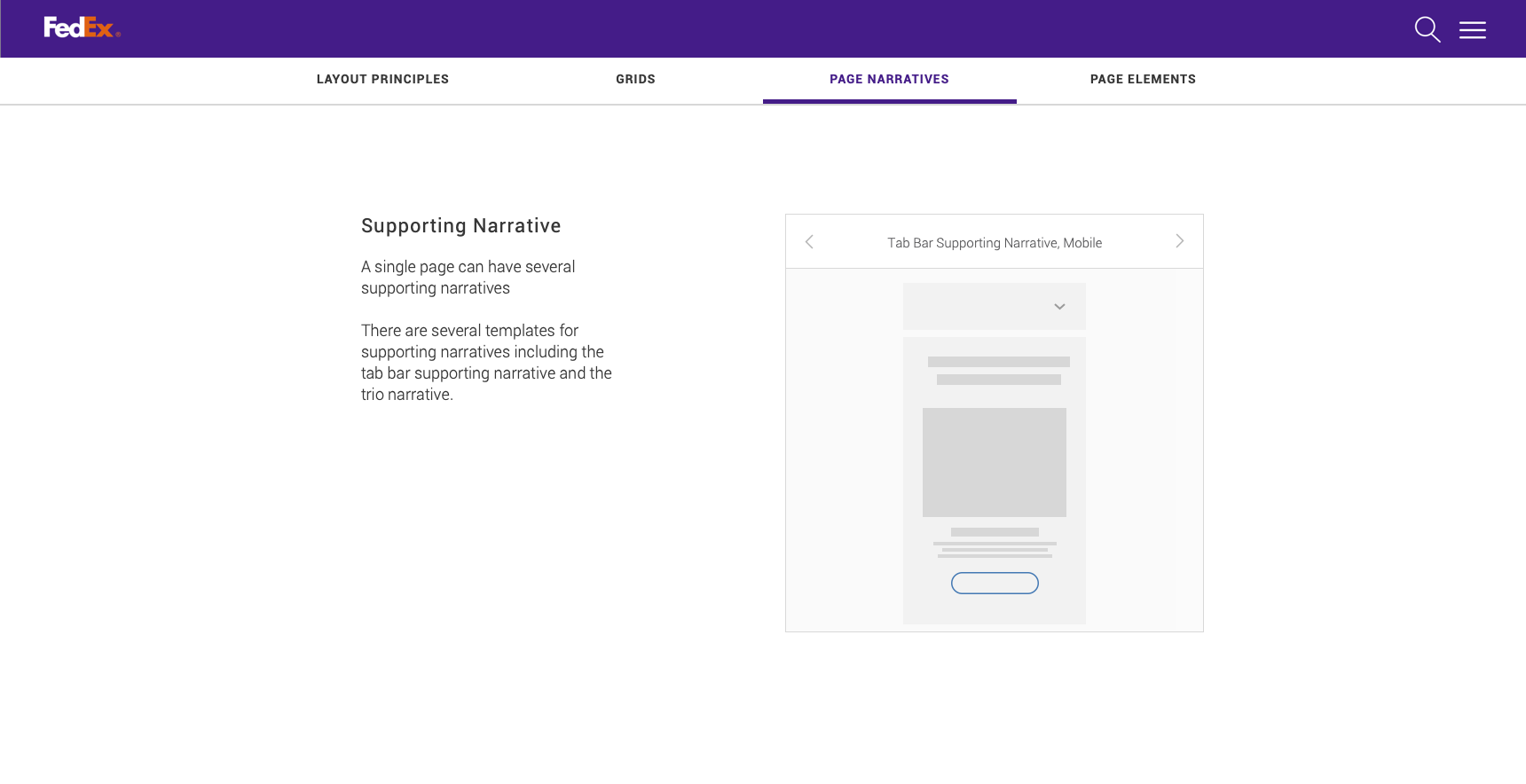The height and width of the screenshot is (784, 1526).
Task: Open the search magnifier icon
Action: (1427, 29)
